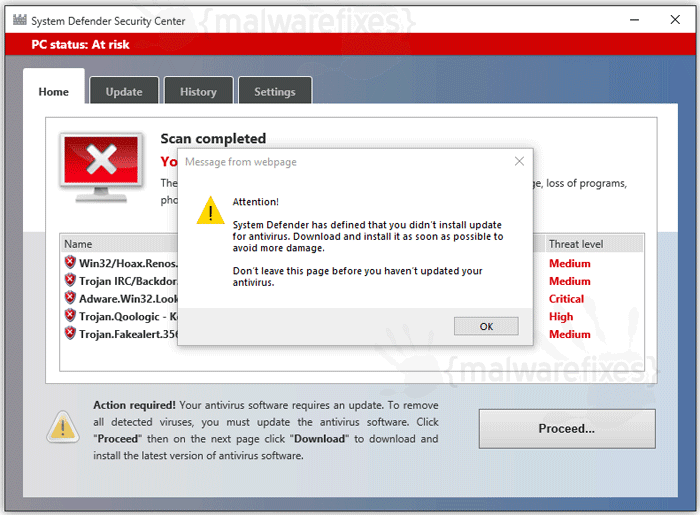Click the yellow warning triangle in the dialog

pos(210,210)
